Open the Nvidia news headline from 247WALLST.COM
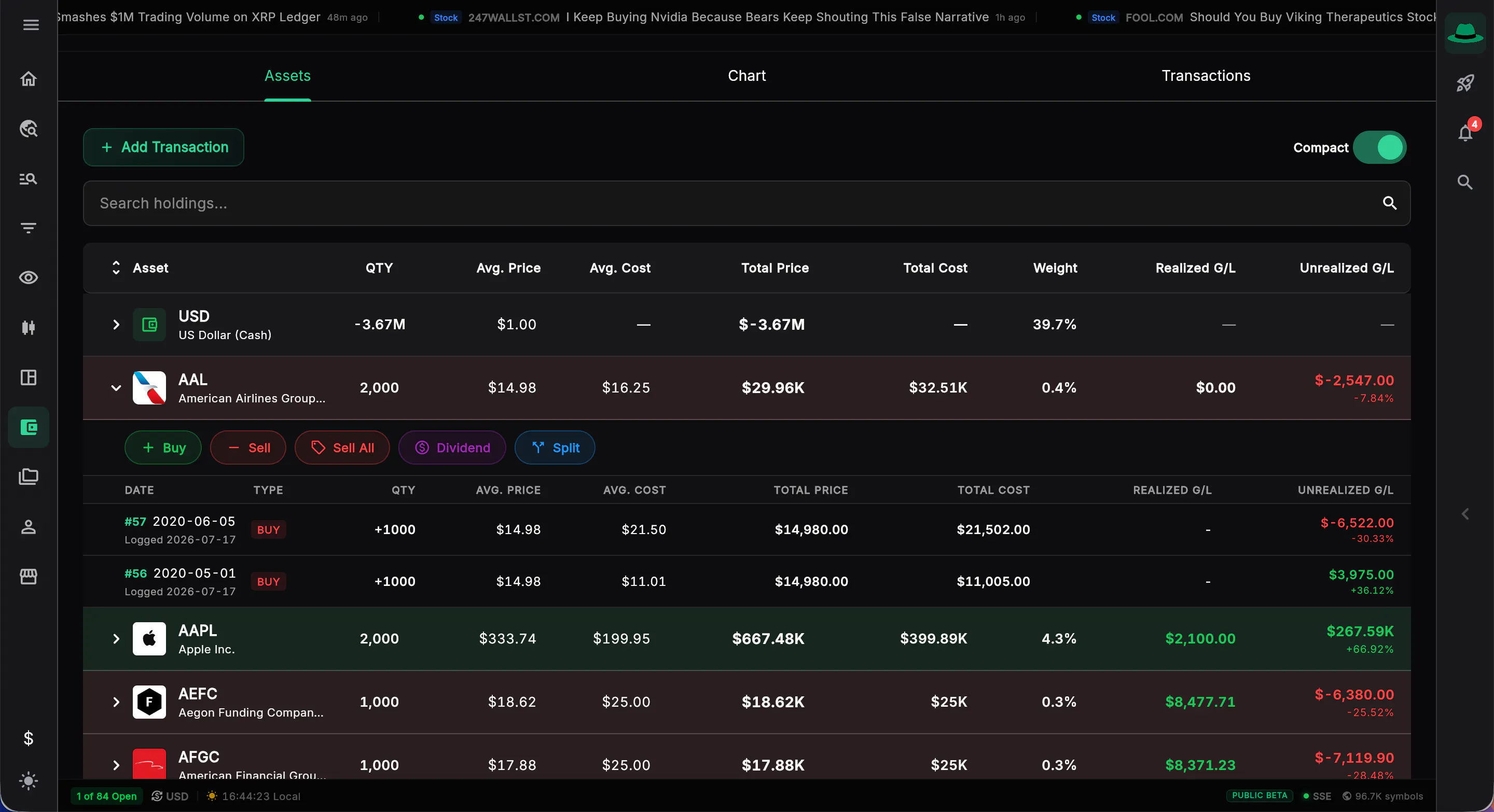 pyautogui.click(x=777, y=18)
